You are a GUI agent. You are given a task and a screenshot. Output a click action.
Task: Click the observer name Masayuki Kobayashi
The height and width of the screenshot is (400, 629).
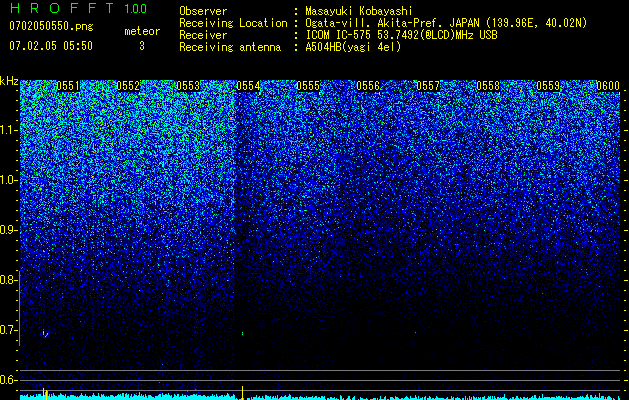[358, 11]
